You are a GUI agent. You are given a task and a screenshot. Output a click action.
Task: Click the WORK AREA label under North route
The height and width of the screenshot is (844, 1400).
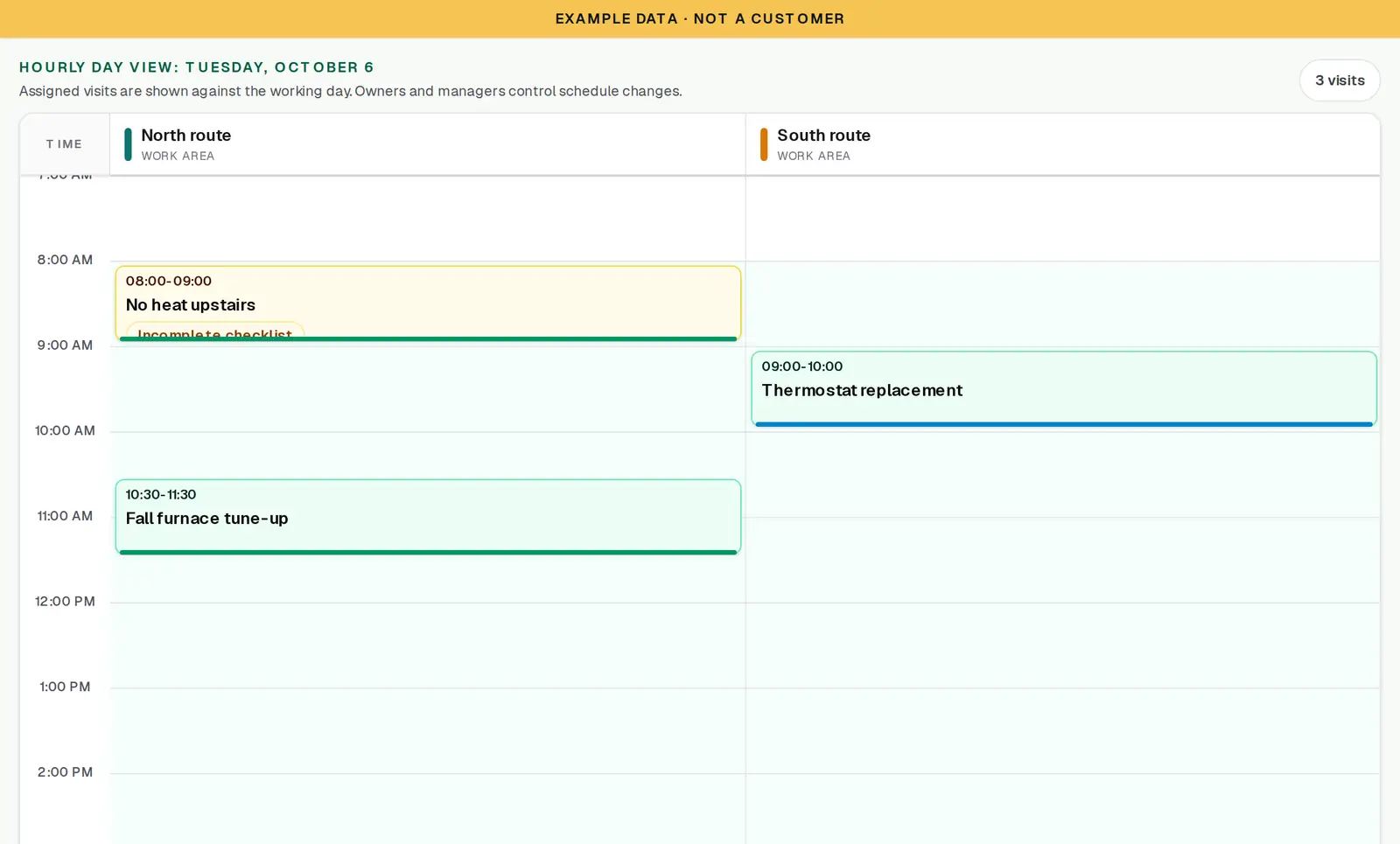[178, 156]
